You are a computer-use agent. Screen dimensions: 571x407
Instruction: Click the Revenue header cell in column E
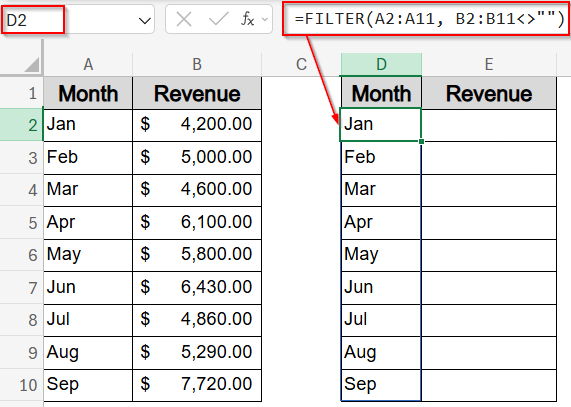coord(489,93)
